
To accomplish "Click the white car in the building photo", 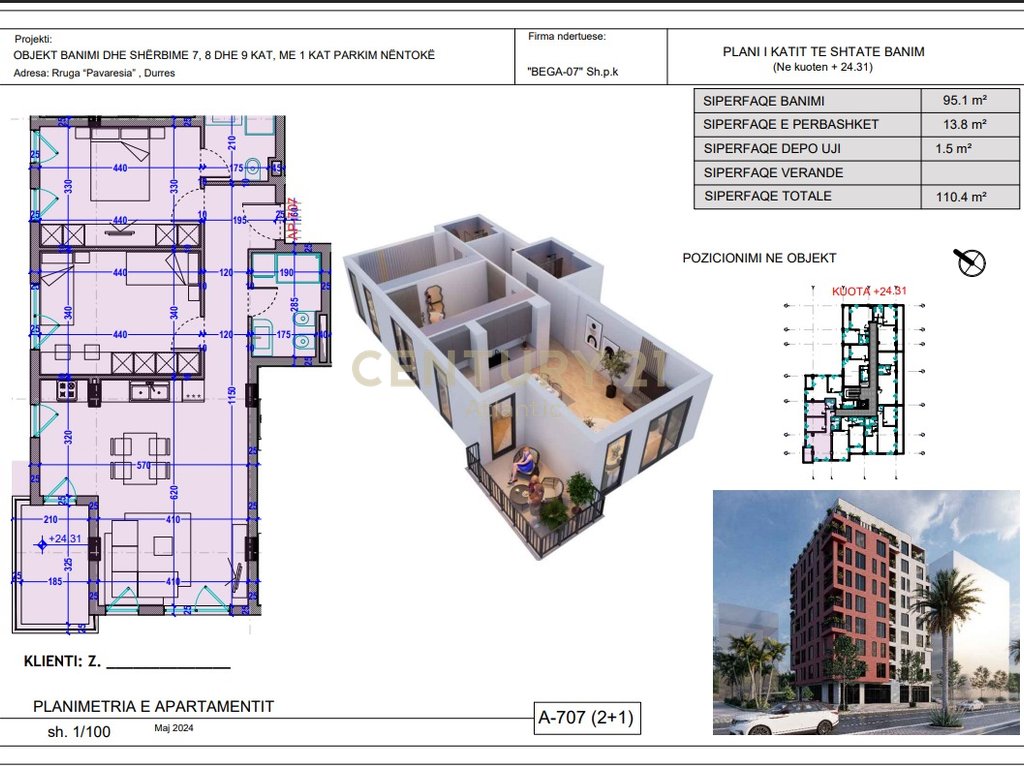I will pos(784,718).
